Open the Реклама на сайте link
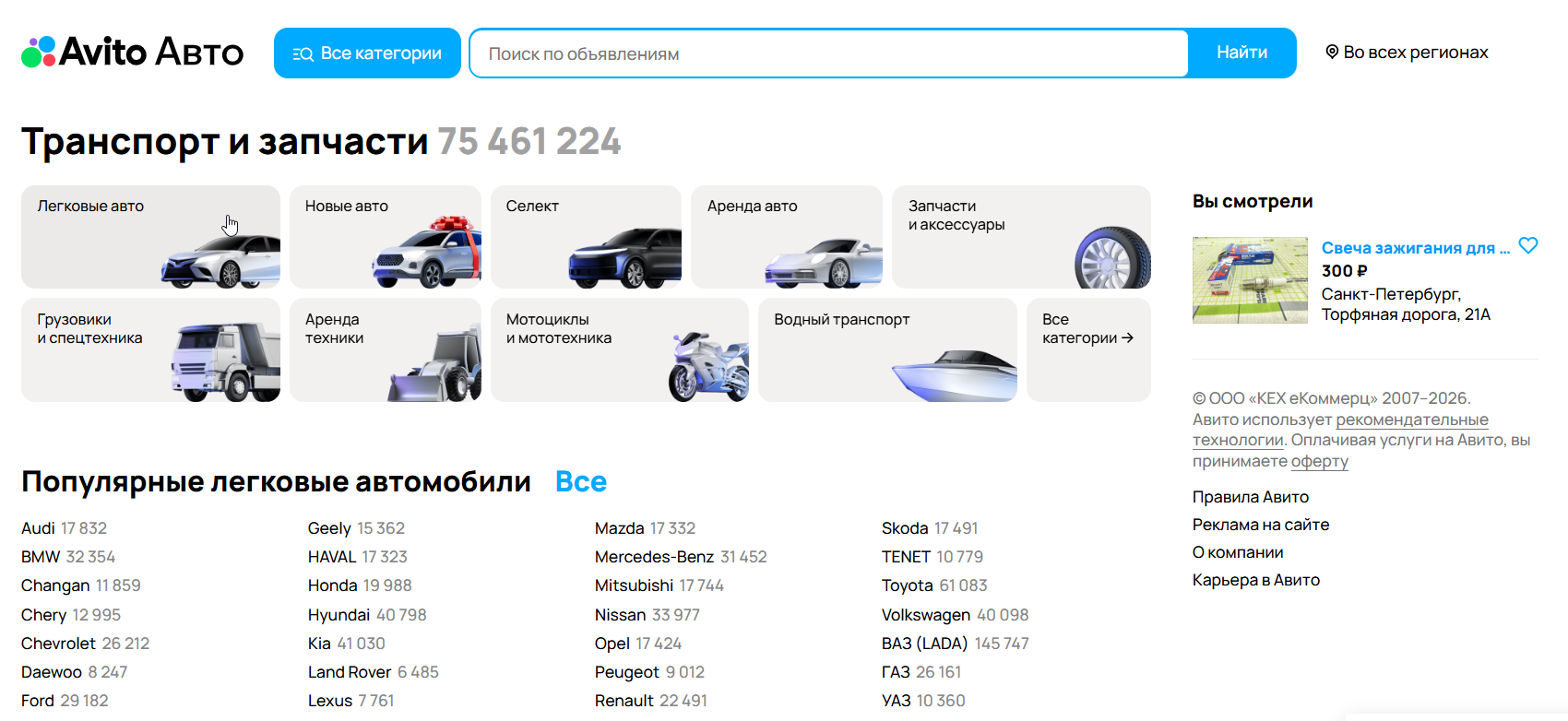Screen dimensions: 1568x721 coord(1261,525)
